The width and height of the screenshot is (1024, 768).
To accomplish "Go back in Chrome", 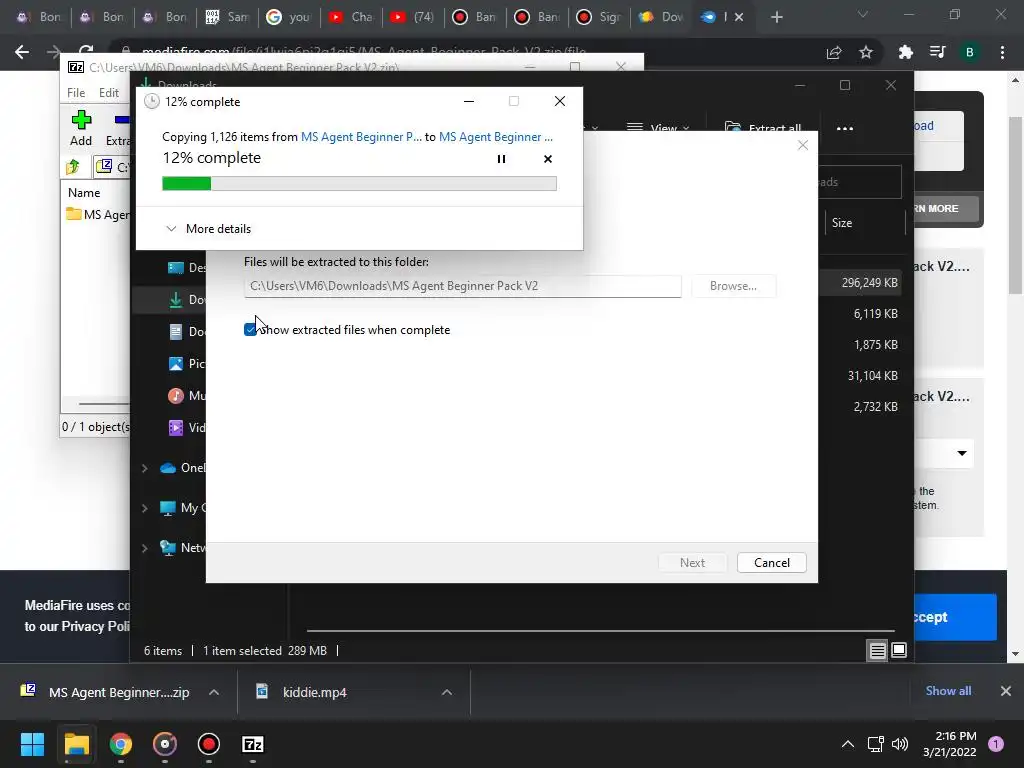I will (x=22, y=52).
